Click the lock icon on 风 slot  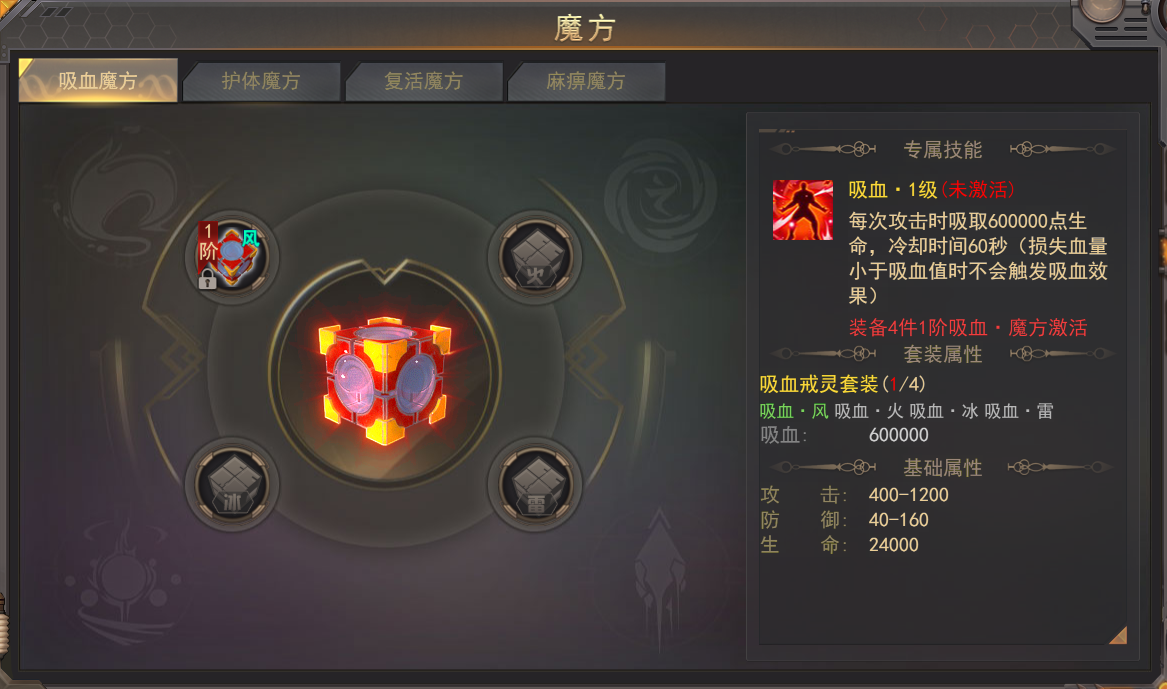coord(208,279)
